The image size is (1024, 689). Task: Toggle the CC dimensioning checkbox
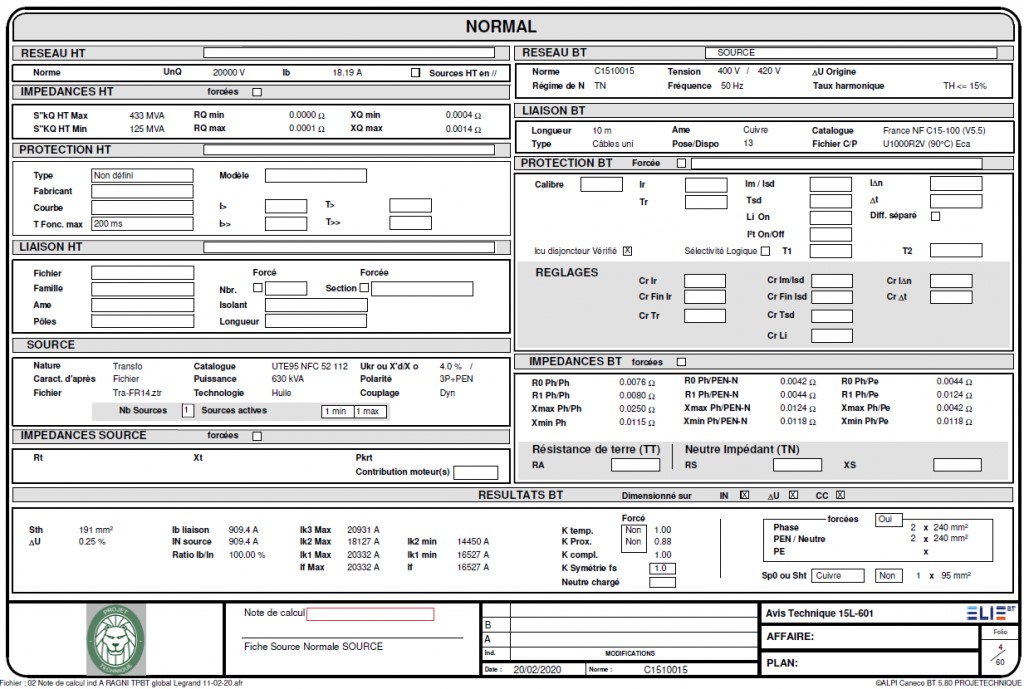pos(840,494)
